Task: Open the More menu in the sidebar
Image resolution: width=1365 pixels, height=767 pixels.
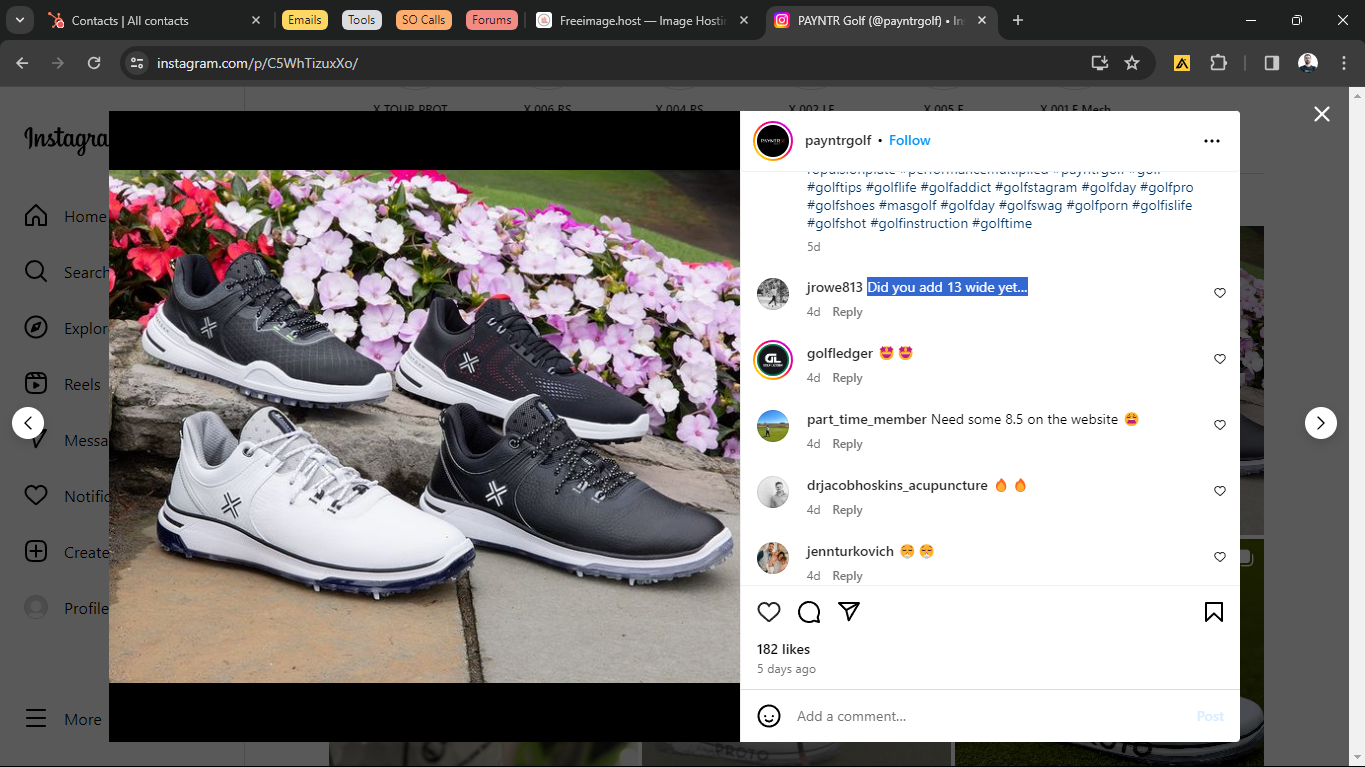Action: 63,719
